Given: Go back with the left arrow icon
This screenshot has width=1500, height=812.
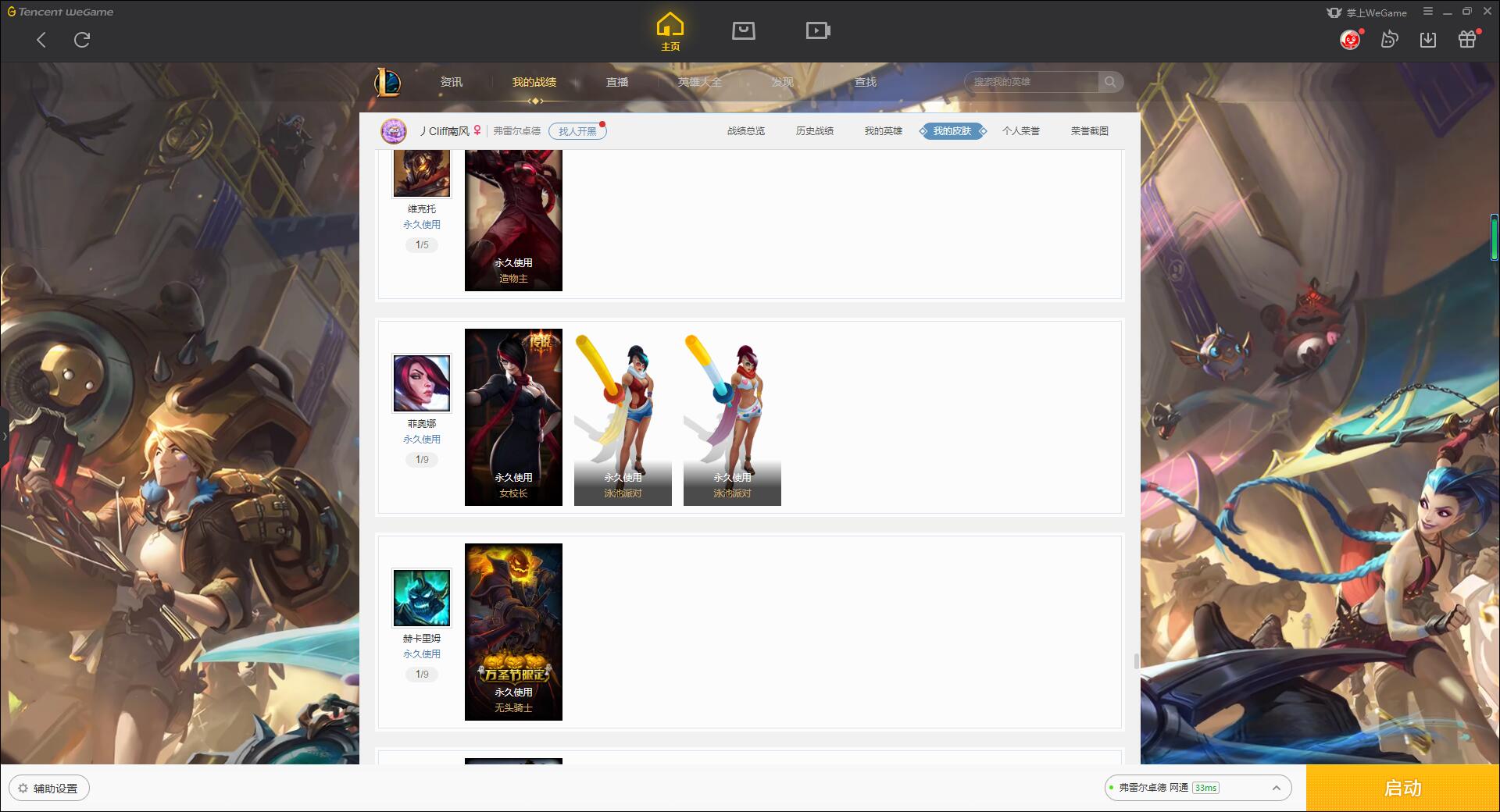Looking at the screenshot, I should coord(41,40).
